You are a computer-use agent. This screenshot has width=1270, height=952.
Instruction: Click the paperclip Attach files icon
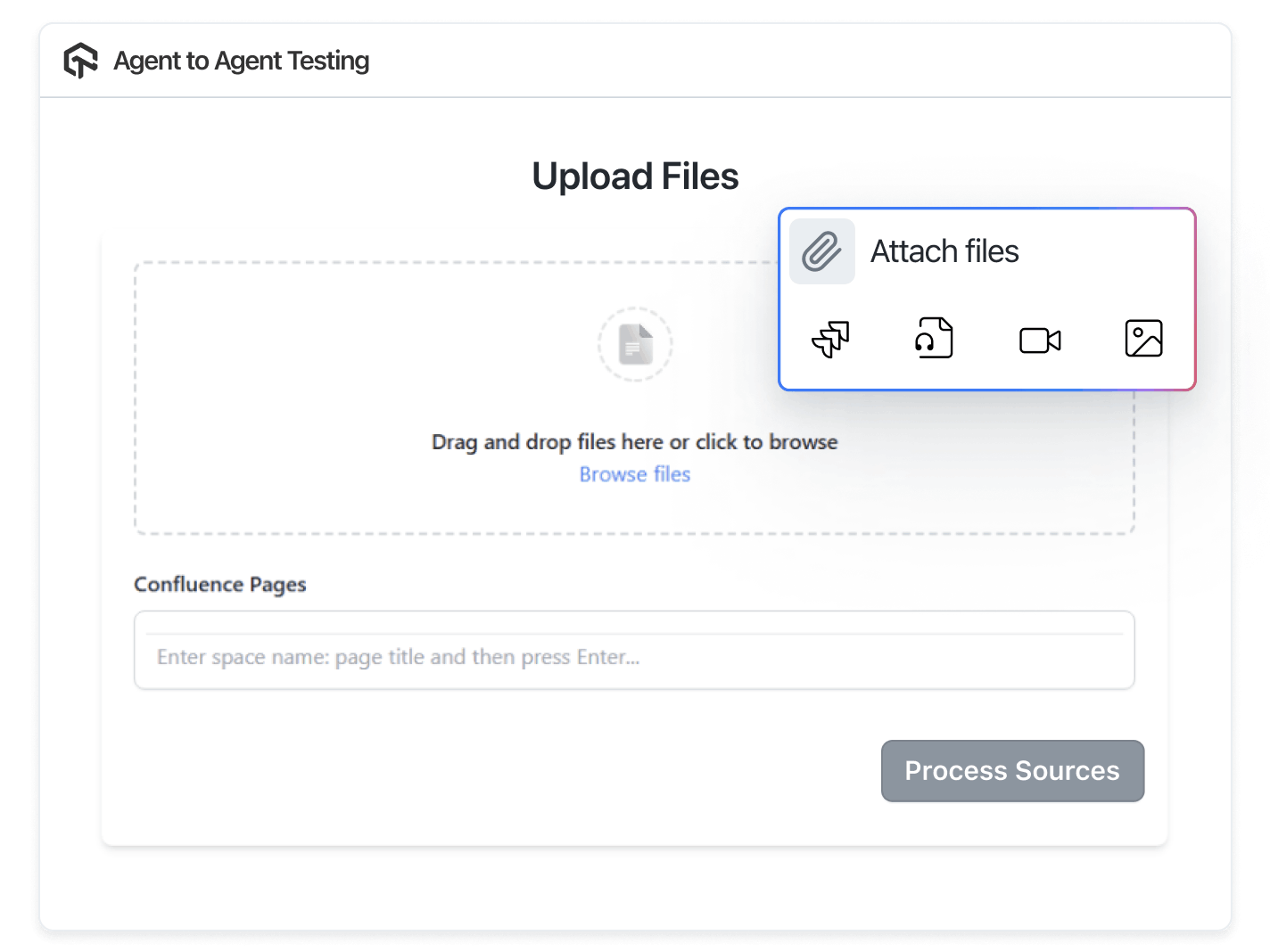tap(821, 250)
